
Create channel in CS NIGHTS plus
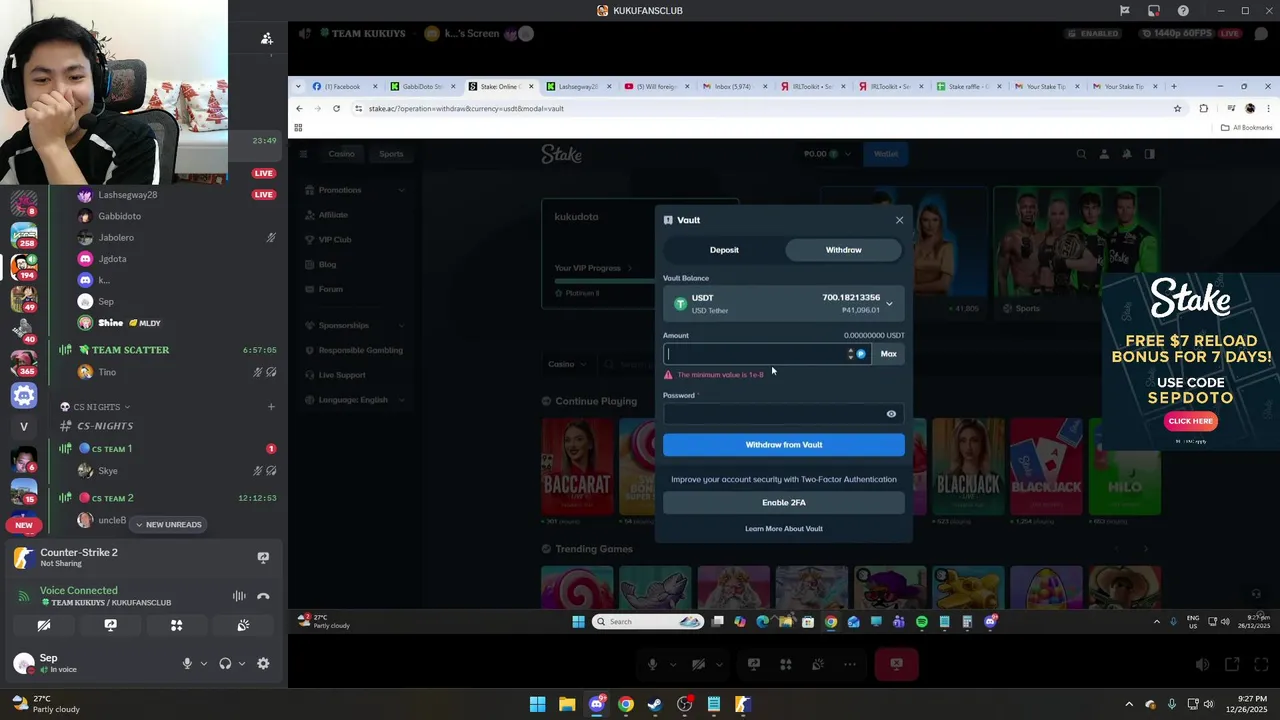[271, 407]
